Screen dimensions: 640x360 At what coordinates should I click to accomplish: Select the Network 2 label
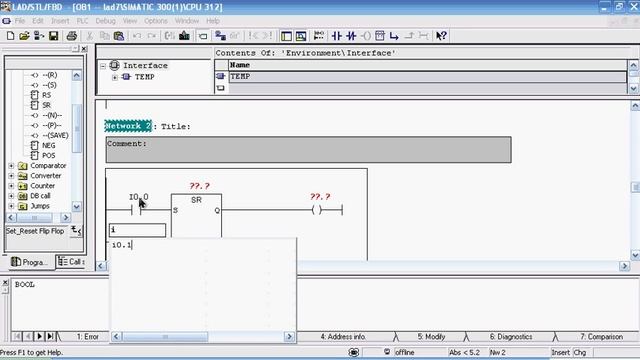point(128,126)
